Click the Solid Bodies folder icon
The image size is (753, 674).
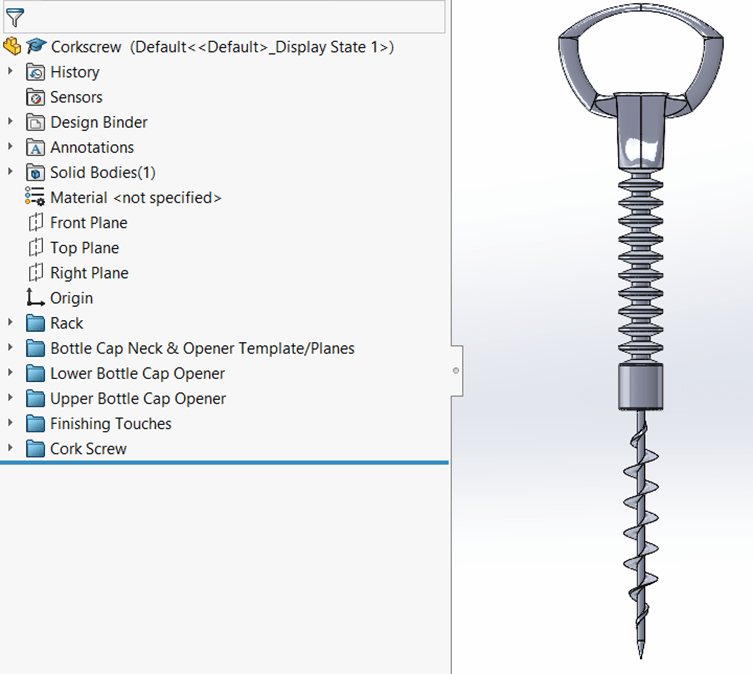point(36,173)
